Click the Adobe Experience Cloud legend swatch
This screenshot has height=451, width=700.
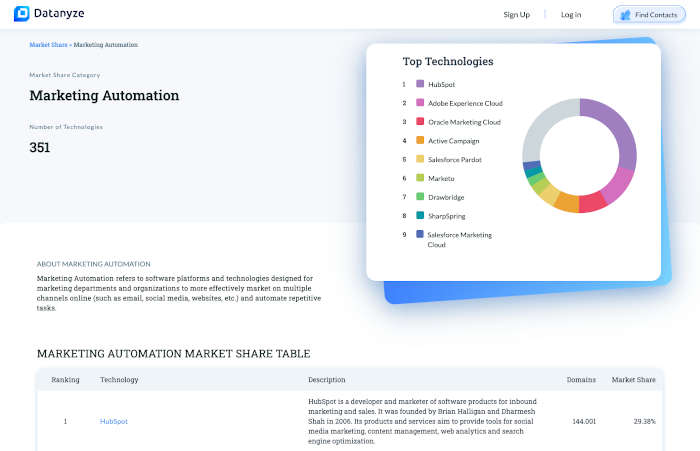(420, 102)
